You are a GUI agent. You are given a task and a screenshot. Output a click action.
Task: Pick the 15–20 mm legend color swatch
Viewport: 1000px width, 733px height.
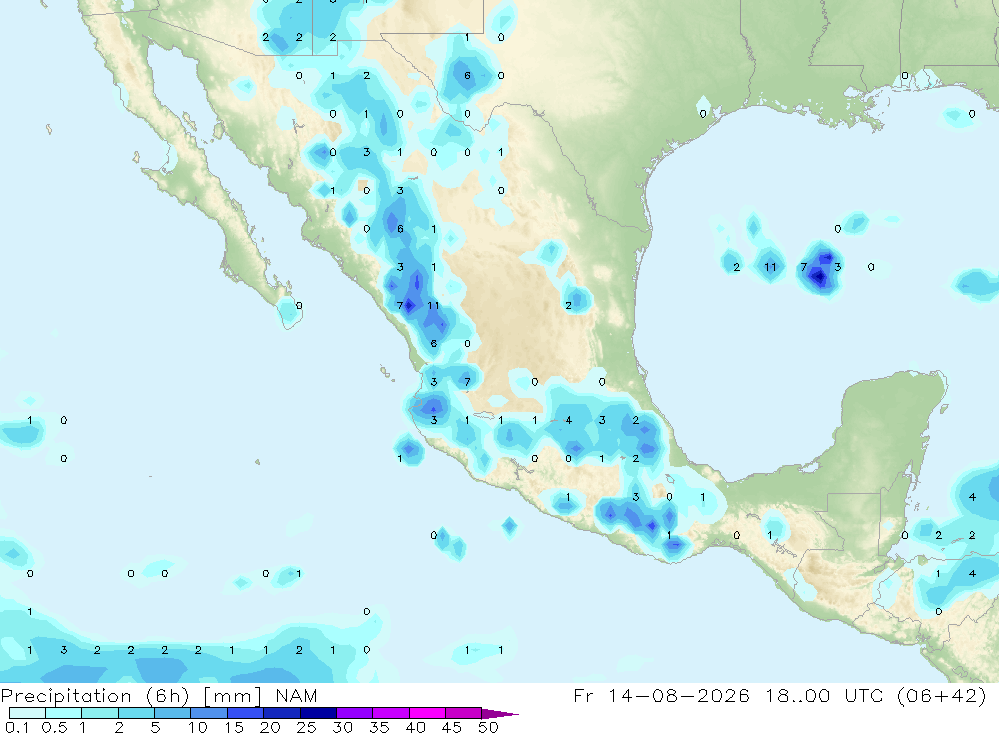coord(246,713)
